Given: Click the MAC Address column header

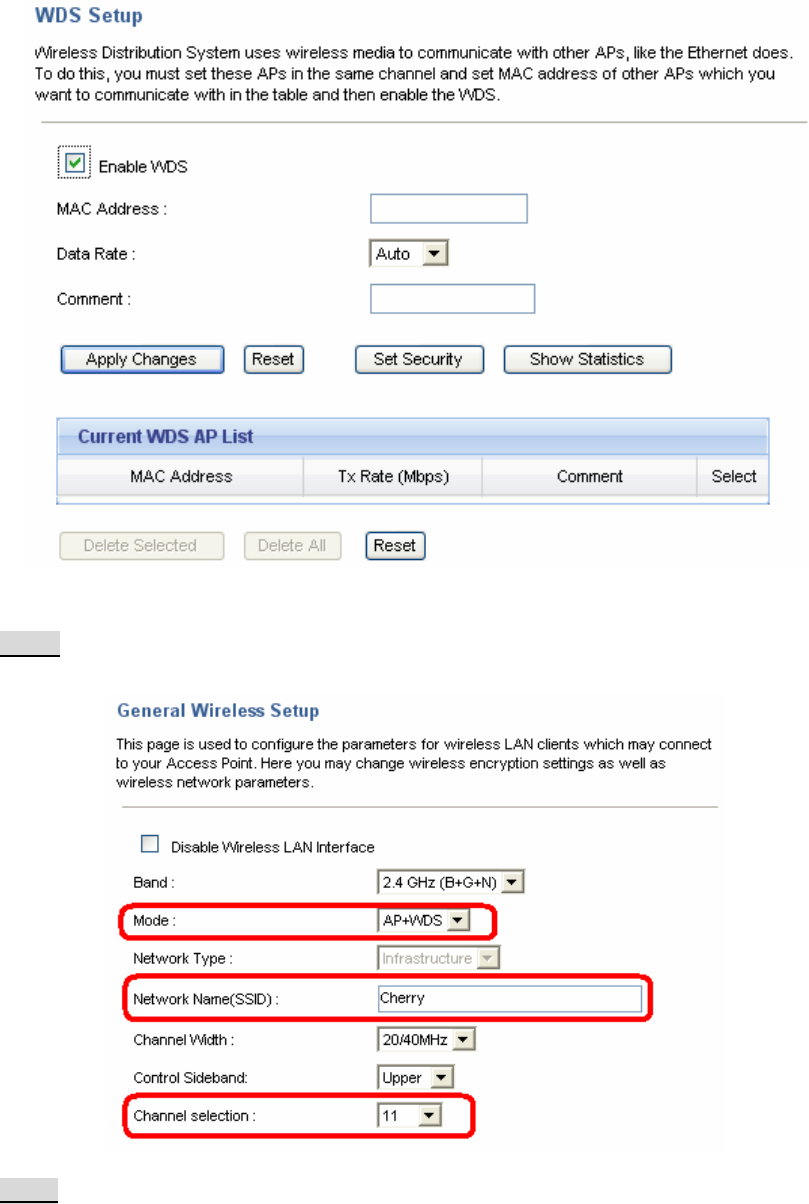Looking at the screenshot, I should pyautogui.click(x=181, y=477).
